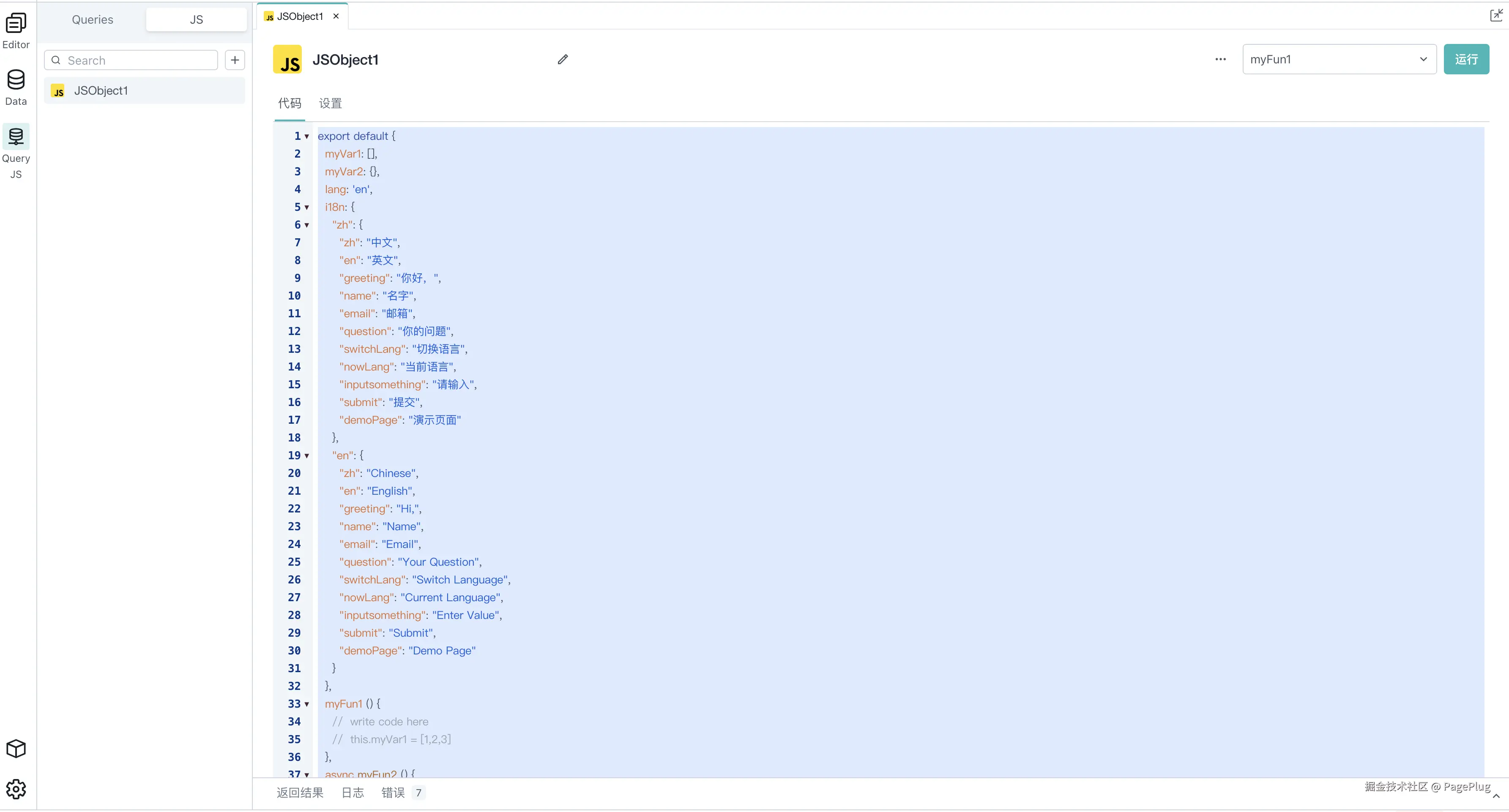
Task: Open the myFun1 function dropdown
Action: pyautogui.click(x=1339, y=59)
